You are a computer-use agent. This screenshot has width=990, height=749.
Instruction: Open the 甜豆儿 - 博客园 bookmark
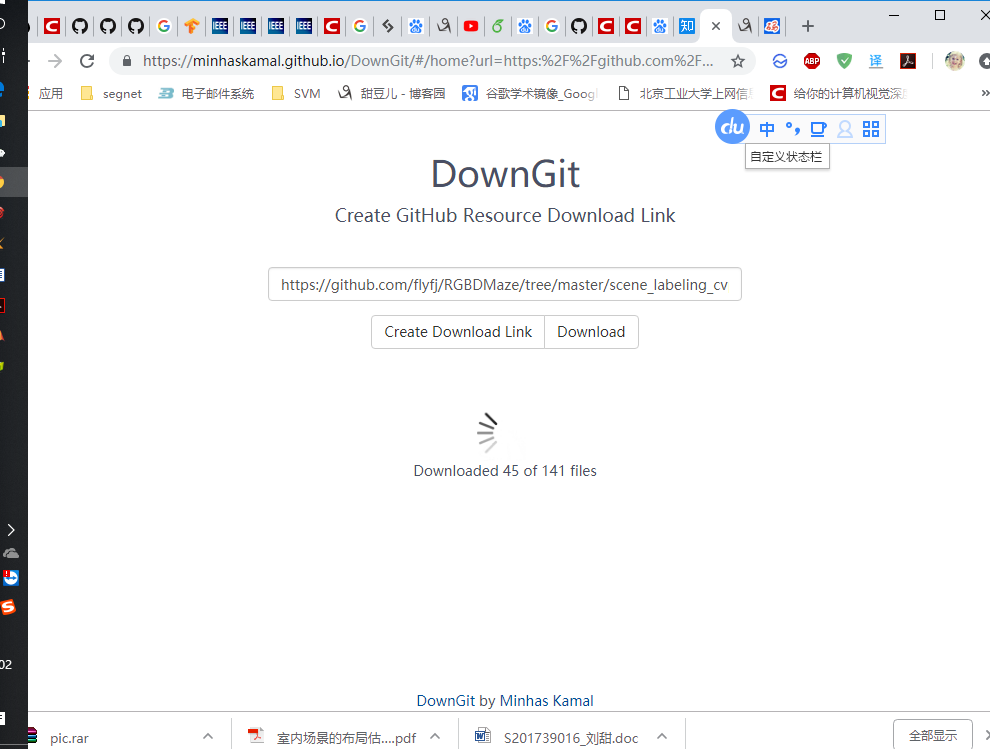pyautogui.click(x=391, y=93)
